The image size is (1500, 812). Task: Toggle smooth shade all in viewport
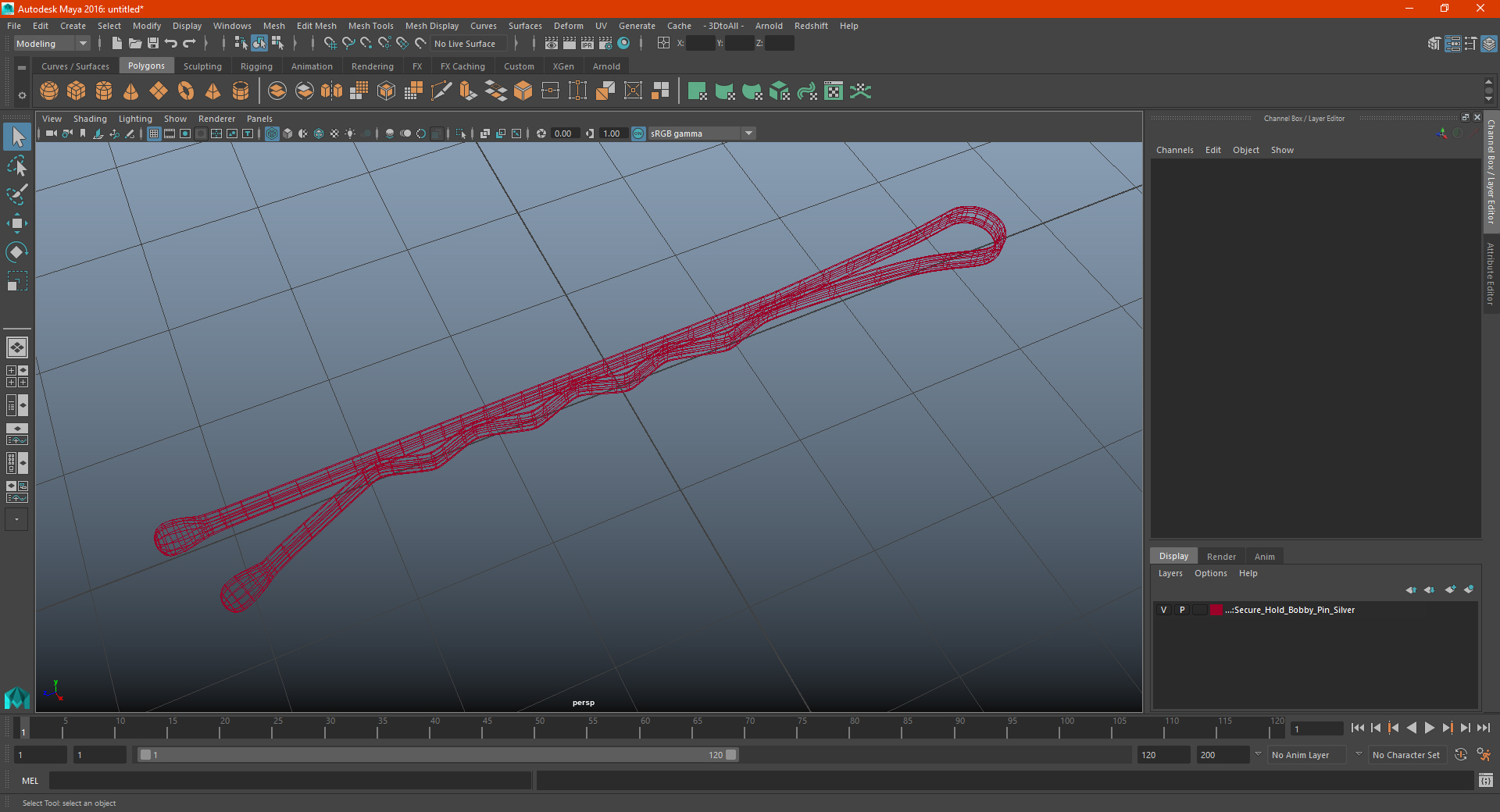(287, 134)
